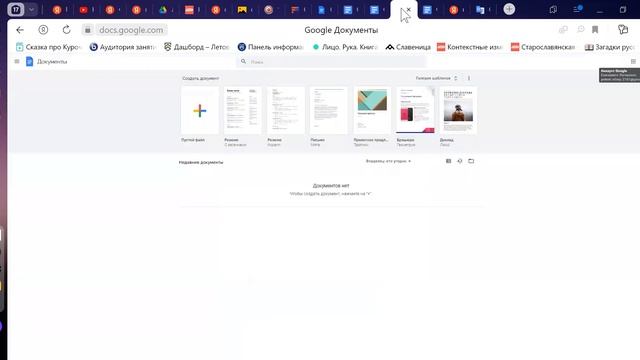This screenshot has width=640, height=360.
Task: Open the browser collections icon in title bar
Action: point(553,9)
